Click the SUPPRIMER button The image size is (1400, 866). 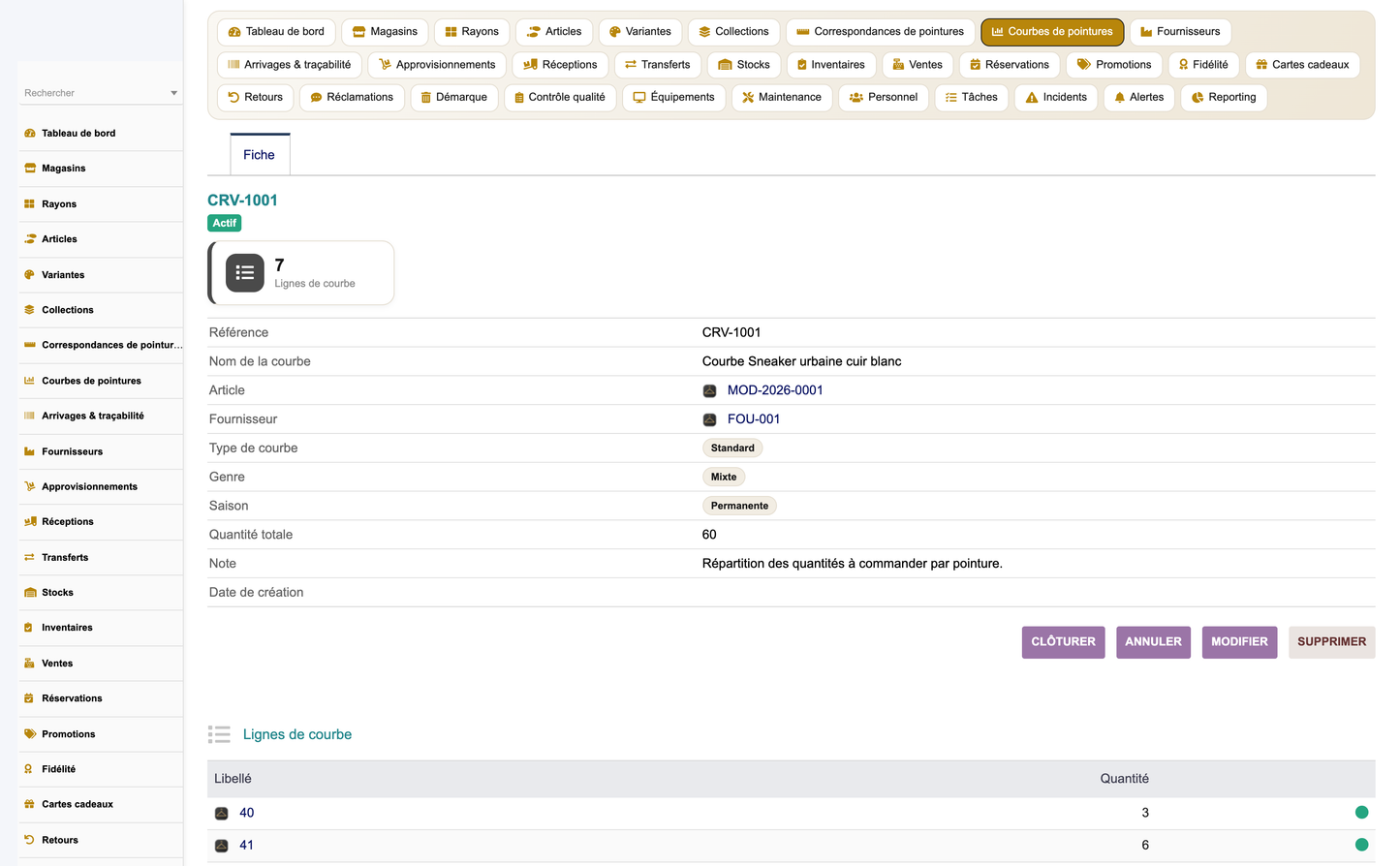(1331, 642)
